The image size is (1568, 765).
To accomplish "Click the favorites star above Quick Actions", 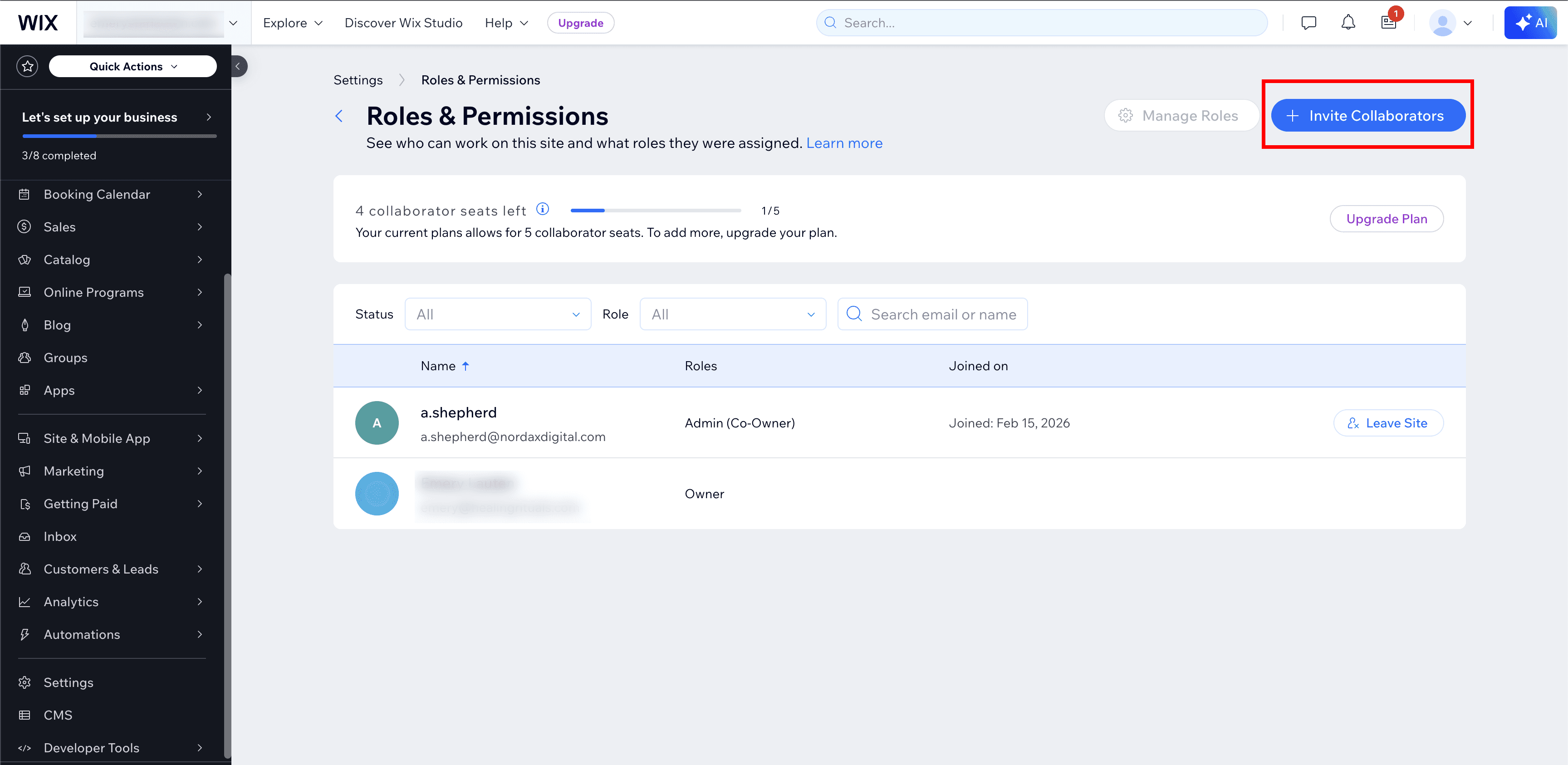I will [x=27, y=66].
